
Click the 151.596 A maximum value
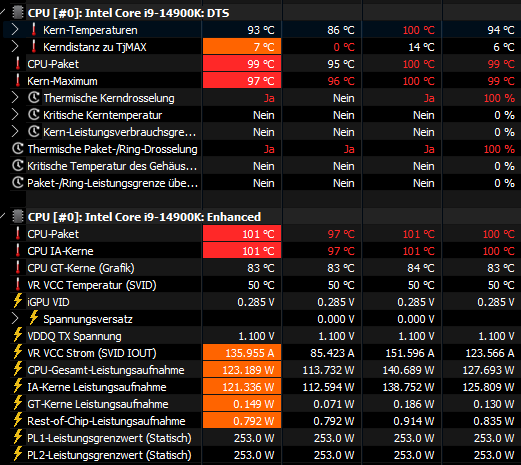(410, 353)
